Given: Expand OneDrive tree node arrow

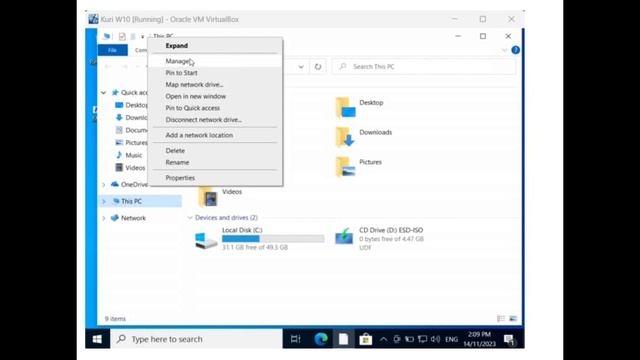Looking at the screenshot, I should click(104, 185).
